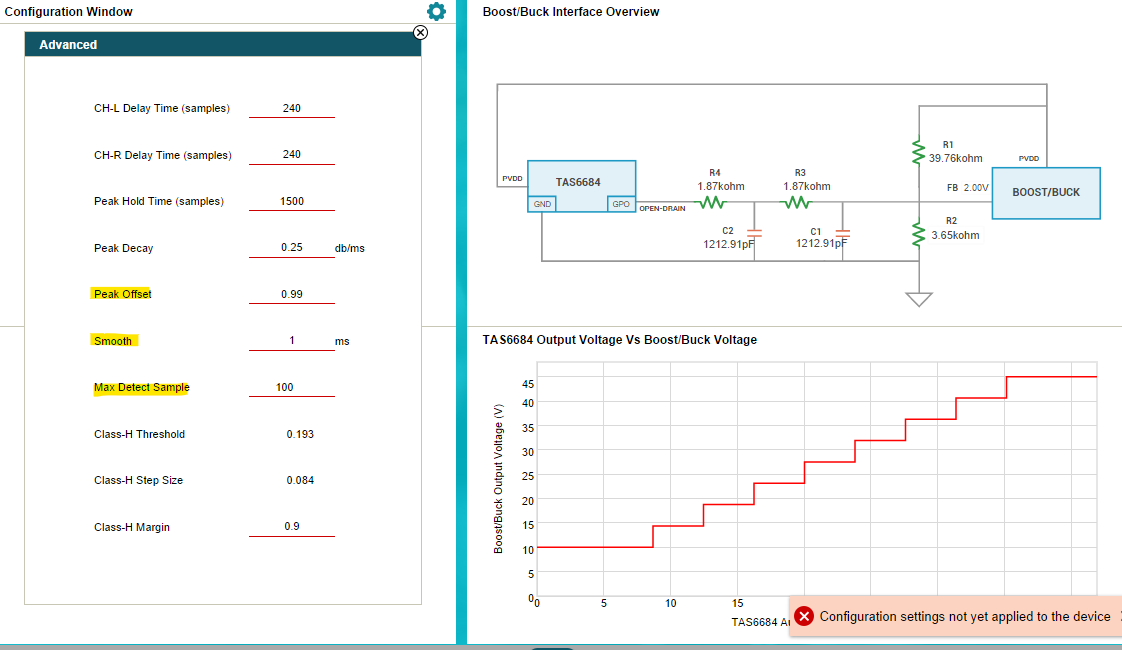Click the GND pin on TAS6684
The height and width of the screenshot is (650, 1122).
point(542,204)
